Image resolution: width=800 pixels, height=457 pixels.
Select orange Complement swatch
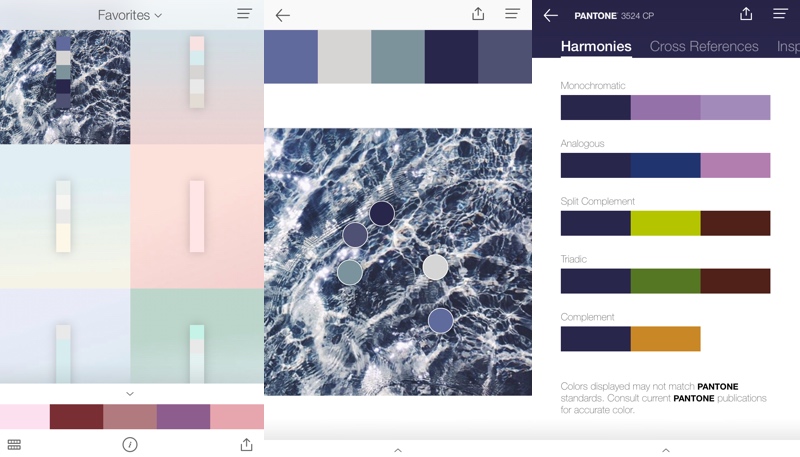pyautogui.click(x=665, y=339)
